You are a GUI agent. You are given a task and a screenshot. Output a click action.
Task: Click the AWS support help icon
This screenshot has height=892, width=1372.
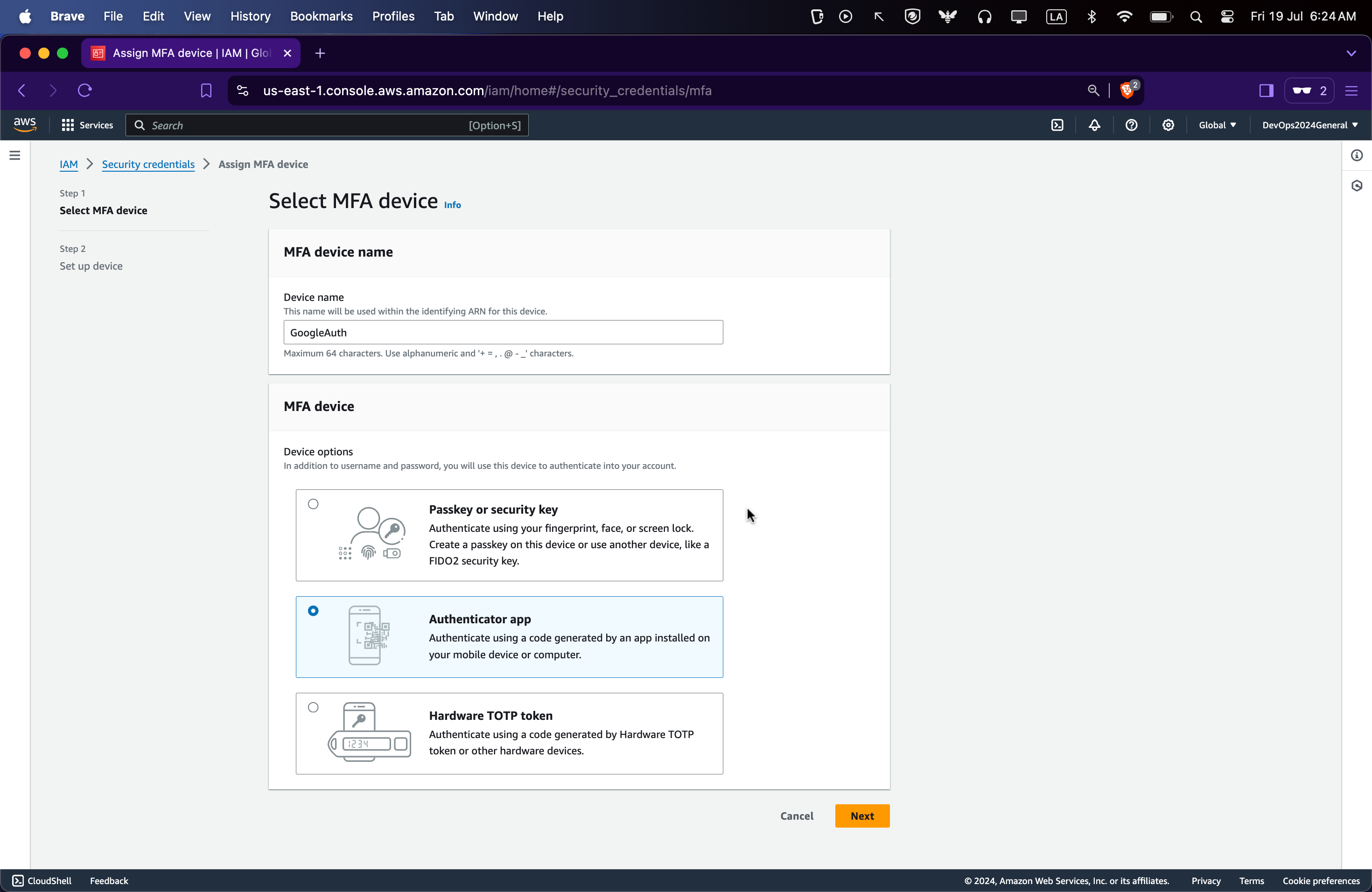(x=1131, y=125)
